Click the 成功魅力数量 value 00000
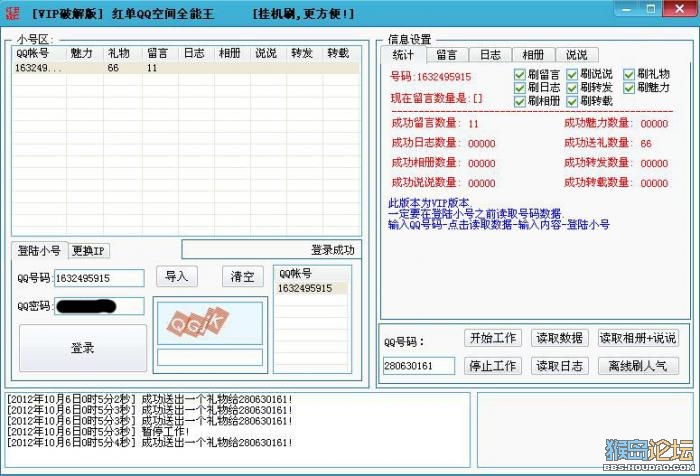Viewport: 700px width, 476px height. click(x=654, y=124)
